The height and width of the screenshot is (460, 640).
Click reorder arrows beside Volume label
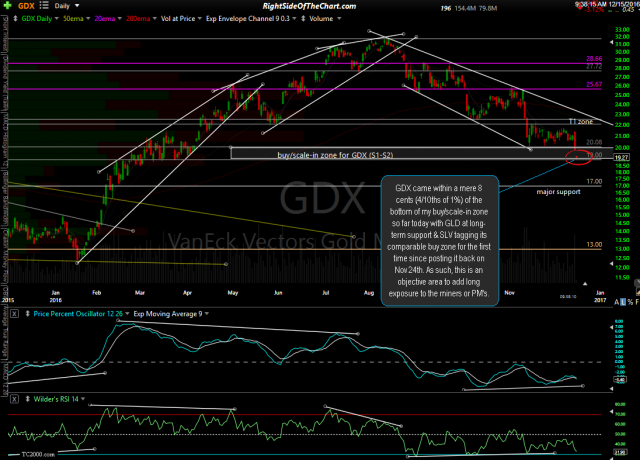(x=303, y=19)
